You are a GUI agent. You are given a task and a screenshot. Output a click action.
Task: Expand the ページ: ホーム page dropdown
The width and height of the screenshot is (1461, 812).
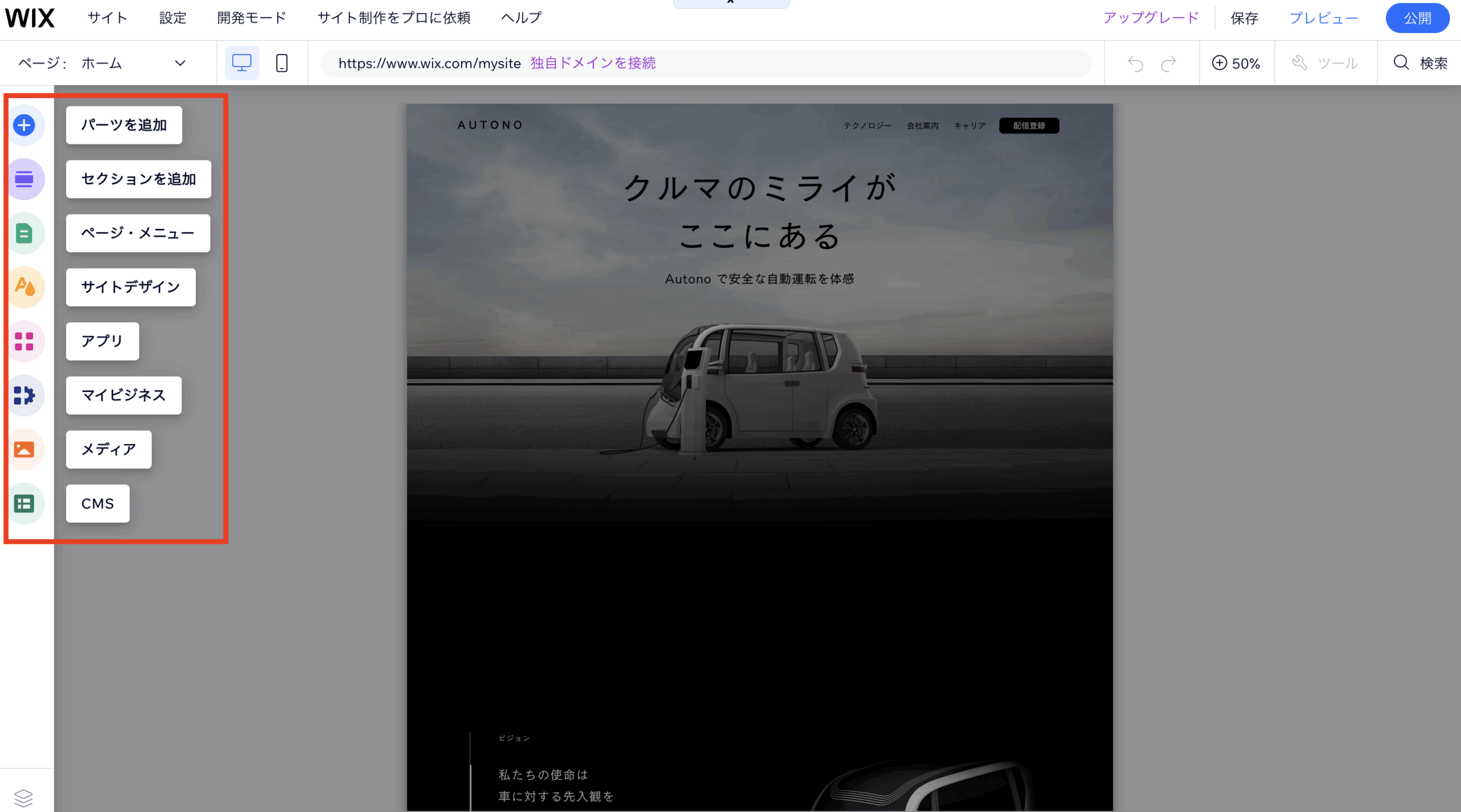coord(179,63)
